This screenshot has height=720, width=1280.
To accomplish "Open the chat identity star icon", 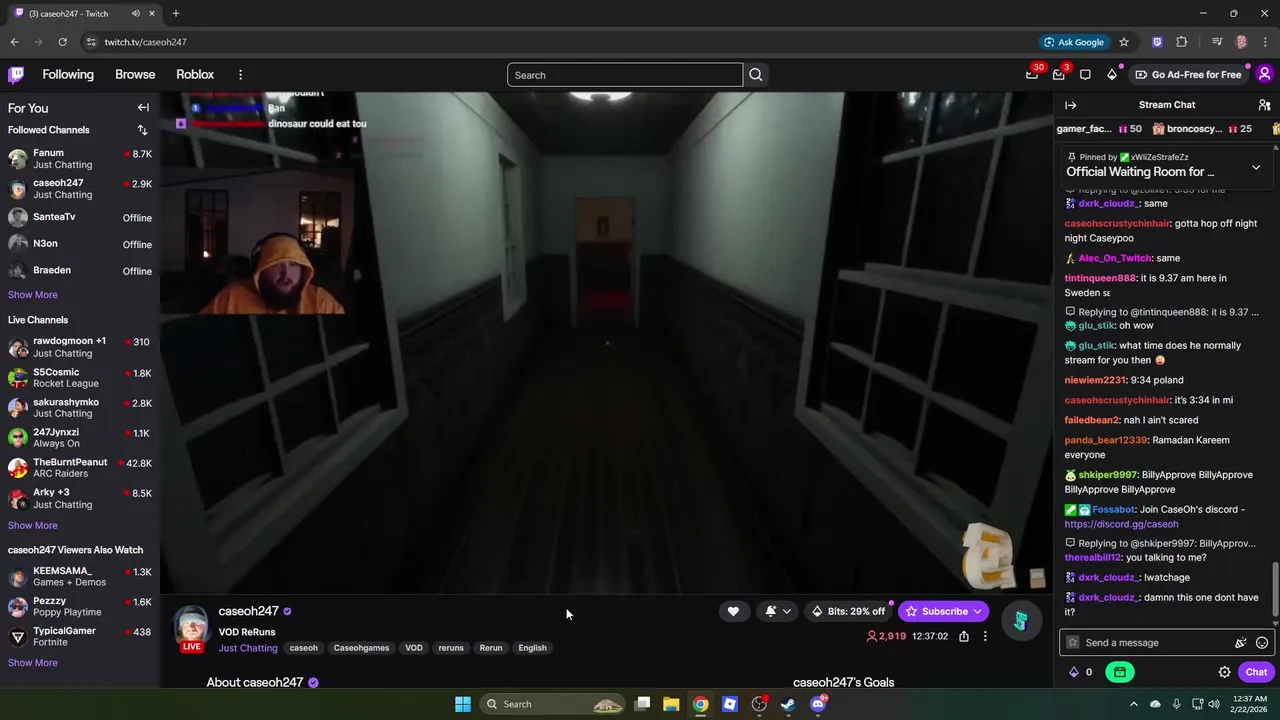I will pyautogui.click(x=1073, y=643).
